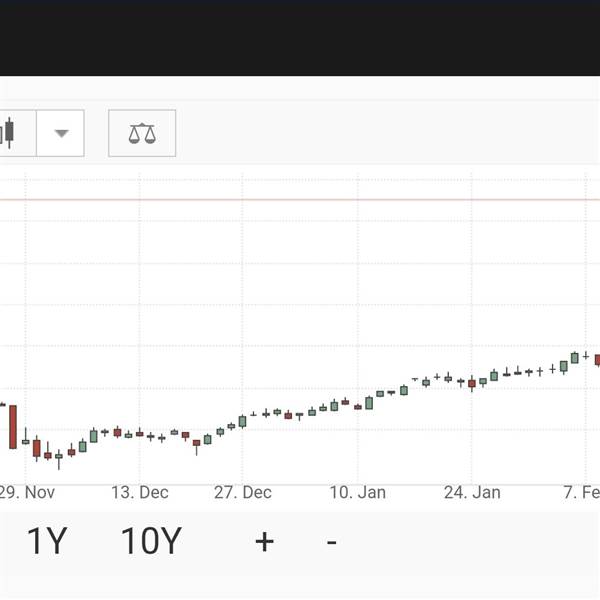Click the horizontal reference line on chart
This screenshot has height=600, width=600.
(x=300, y=200)
